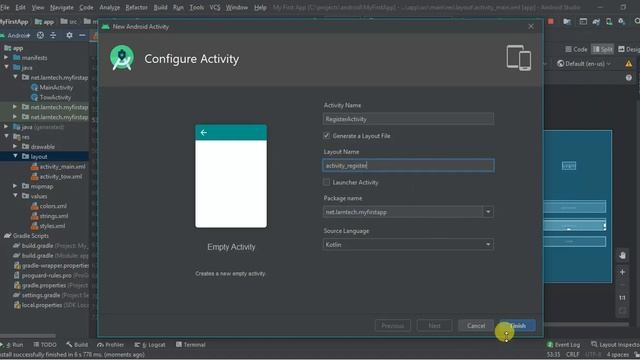Viewport: 640px width, 360px height.
Task: Click the warning triangle icon in editor
Action: [x=629, y=63]
